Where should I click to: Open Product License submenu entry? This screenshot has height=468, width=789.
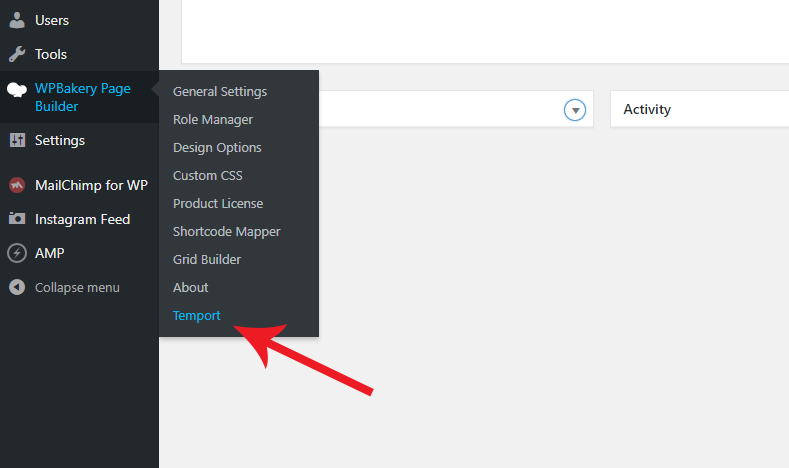(218, 203)
